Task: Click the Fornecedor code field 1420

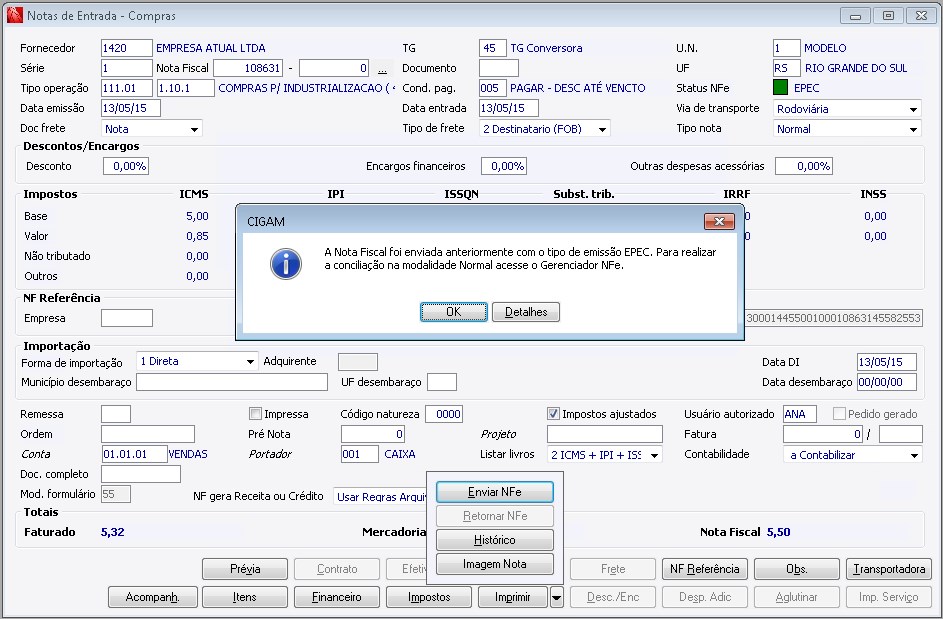Action: [x=127, y=48]
